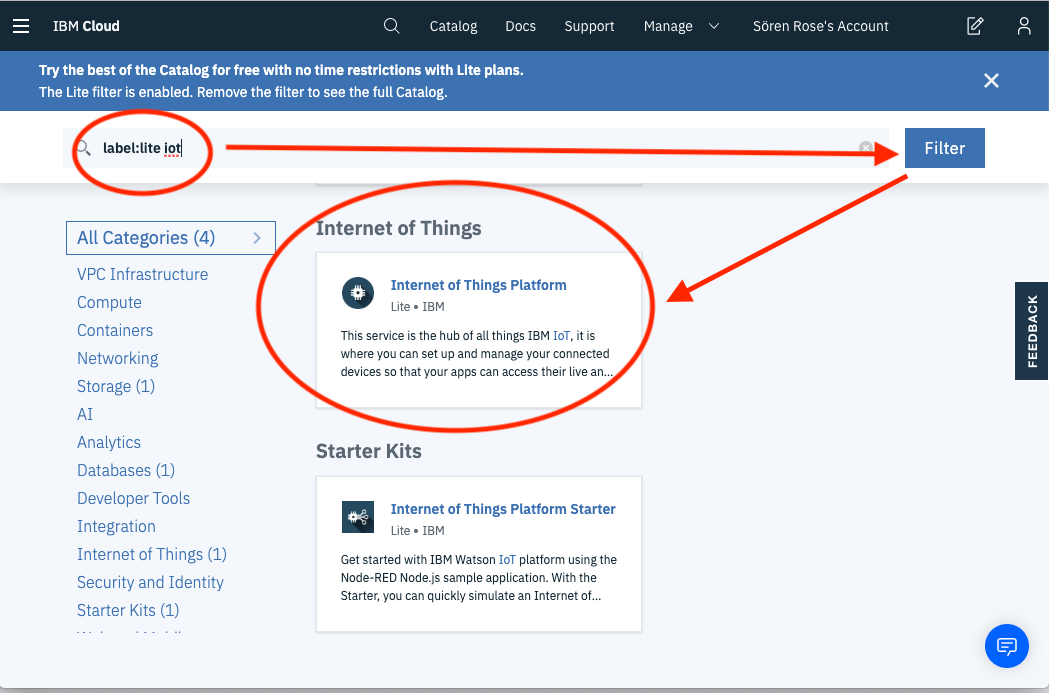Image resolution: width=1049 pixels, height=693 pixels.
Task: Go to the Docs menu item
Action: 520,26
